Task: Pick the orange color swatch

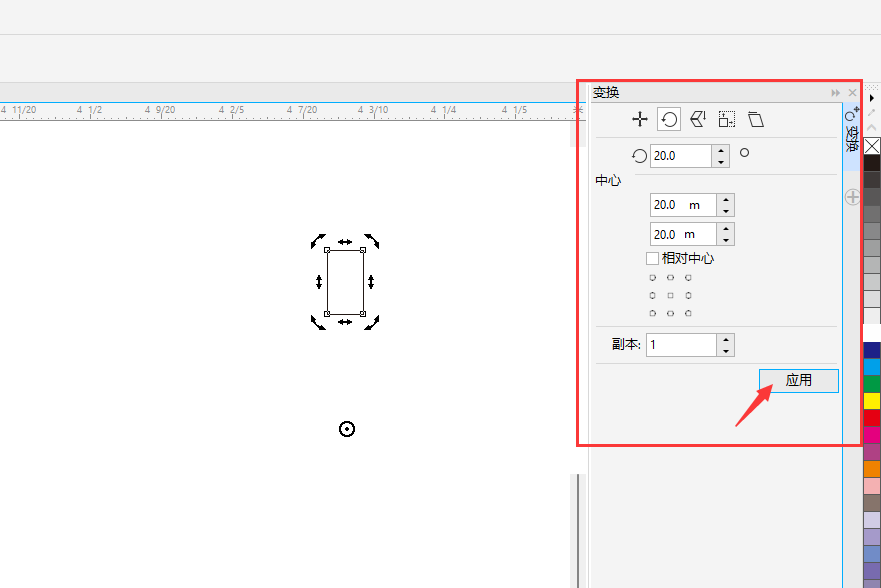Action: pyautogui.click(x=872, y=468)
